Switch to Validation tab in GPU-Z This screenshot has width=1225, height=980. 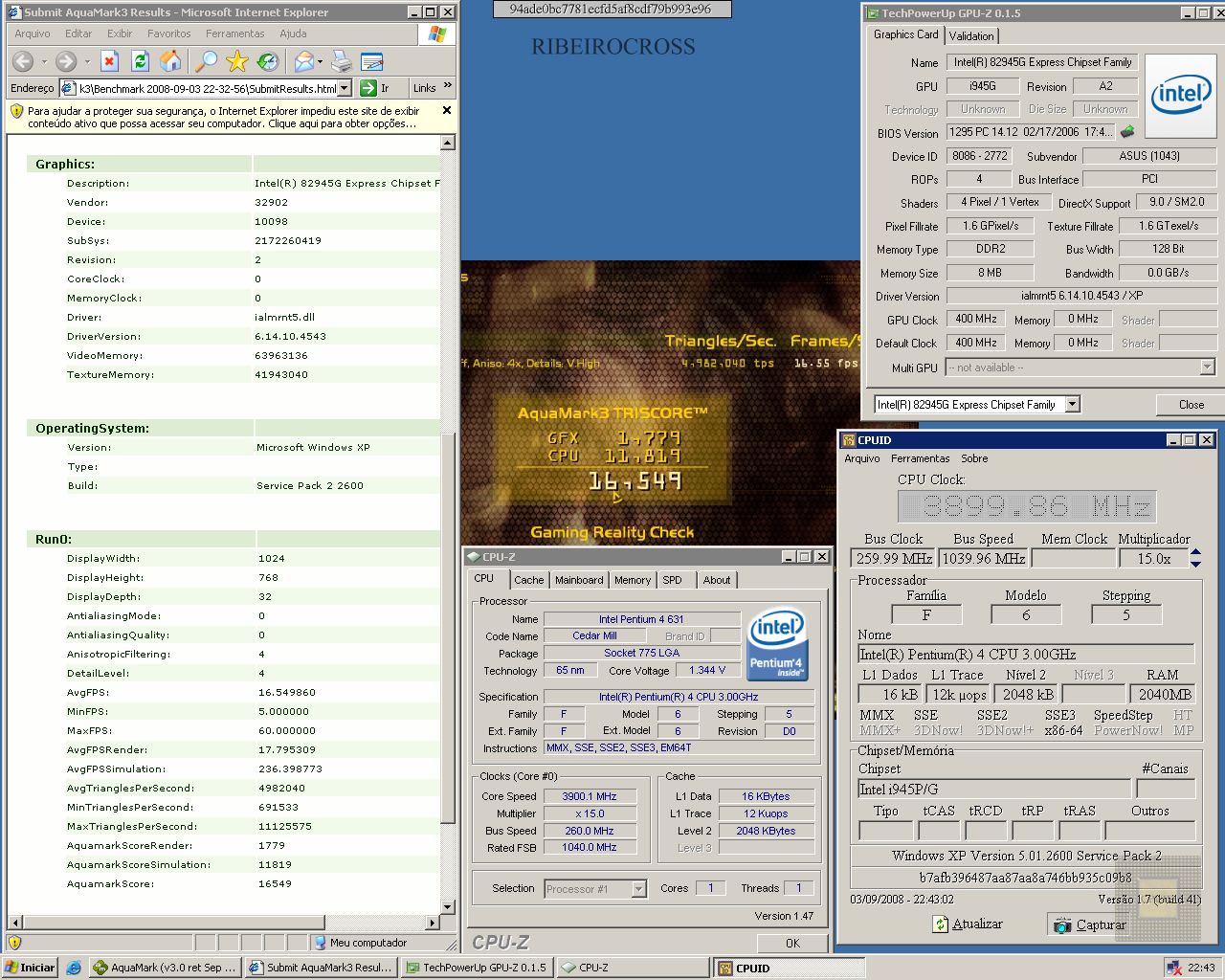coord(971,35)
